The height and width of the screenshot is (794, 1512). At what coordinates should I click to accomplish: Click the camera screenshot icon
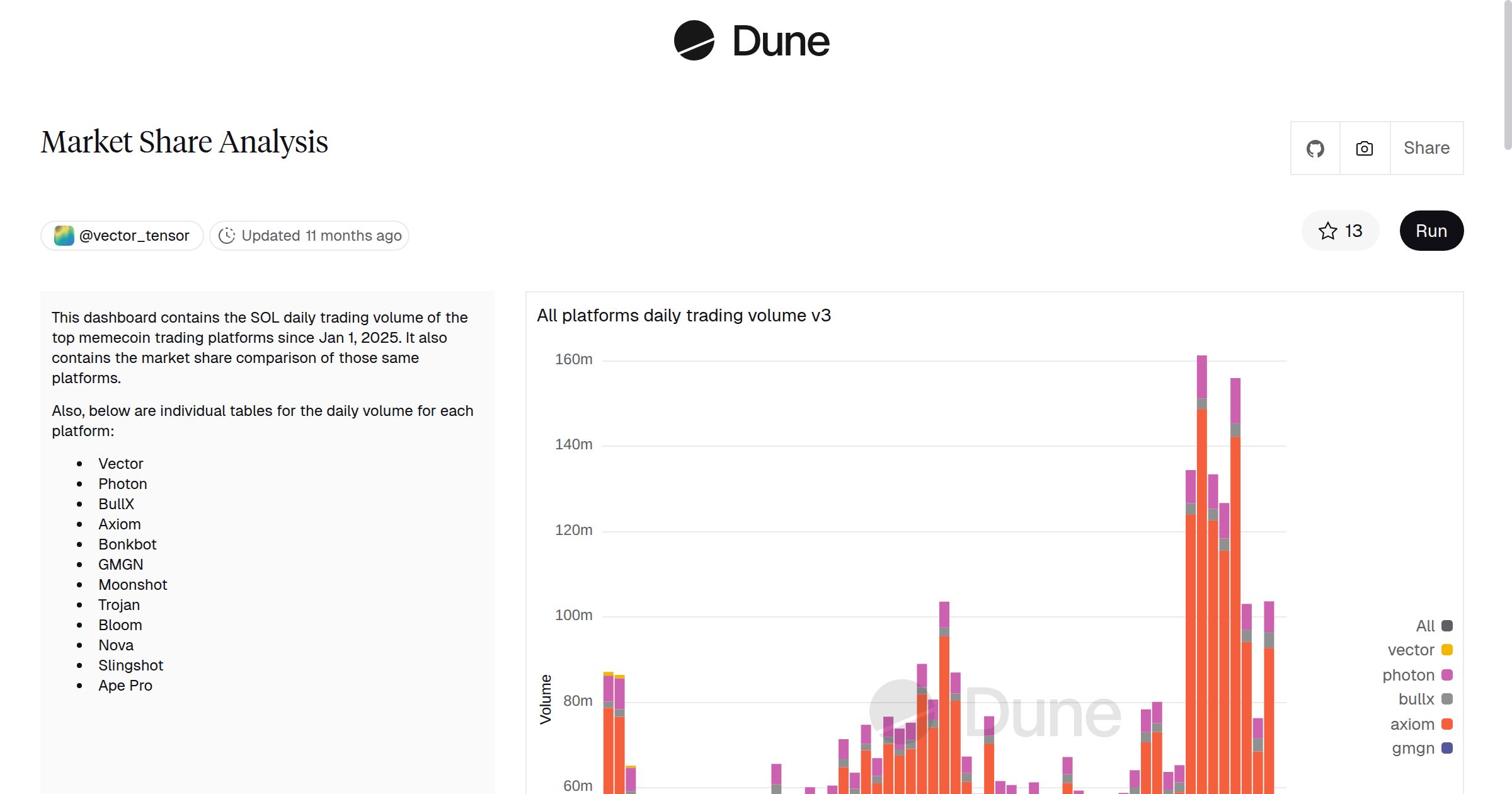pyautogui.click(x=1364, y=149)
